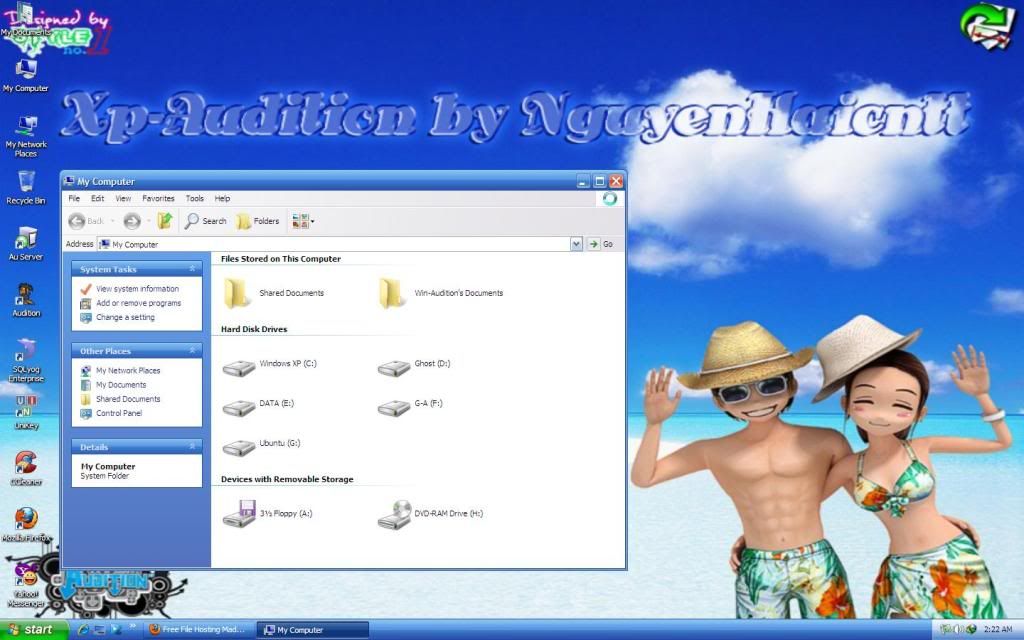1024x640 pixels.
Task: Select the Unikey desktop icon
Action: (x=25, y=413)
